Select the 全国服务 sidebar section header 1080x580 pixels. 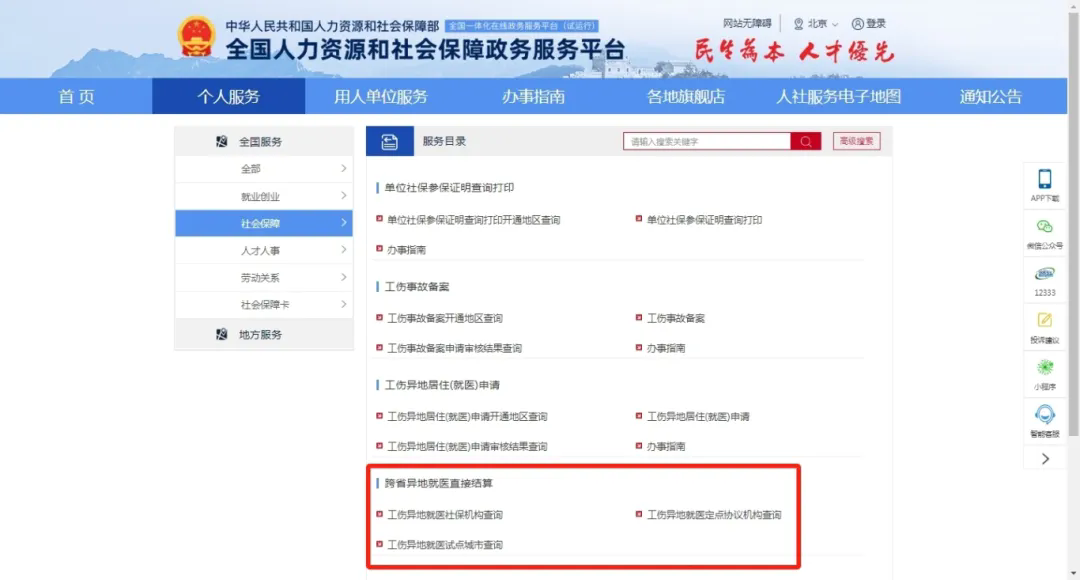click(x=264, y=141)
